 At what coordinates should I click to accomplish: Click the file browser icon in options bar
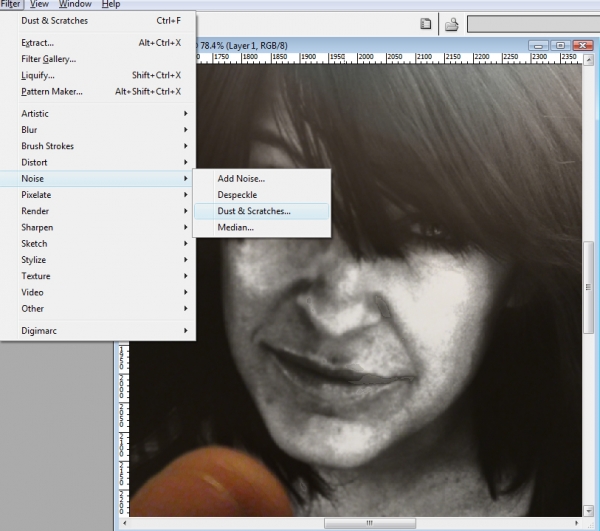452,24
